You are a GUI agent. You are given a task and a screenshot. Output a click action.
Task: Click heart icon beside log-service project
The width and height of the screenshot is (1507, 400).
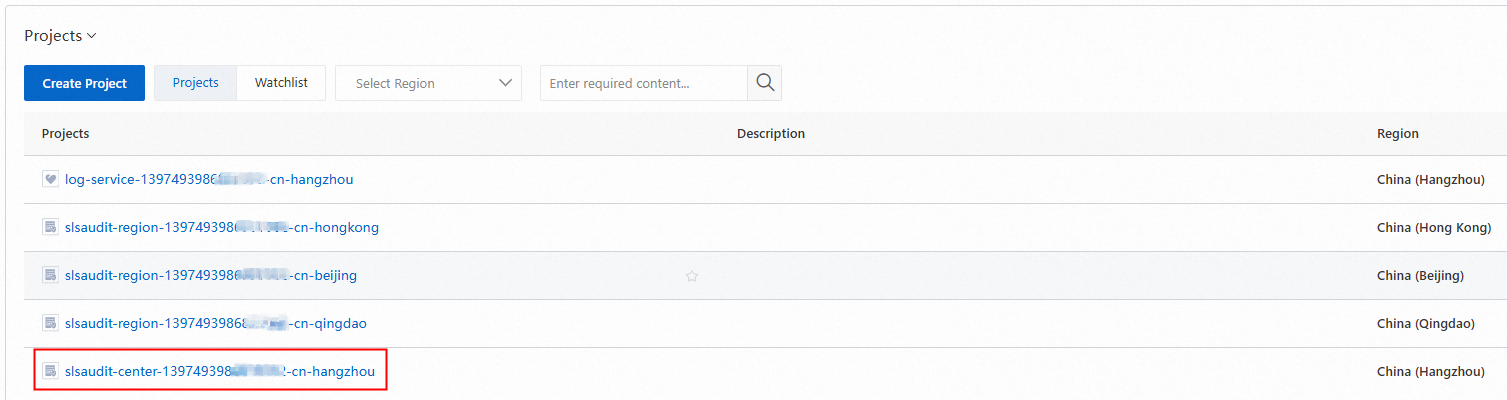coord(50,179)
